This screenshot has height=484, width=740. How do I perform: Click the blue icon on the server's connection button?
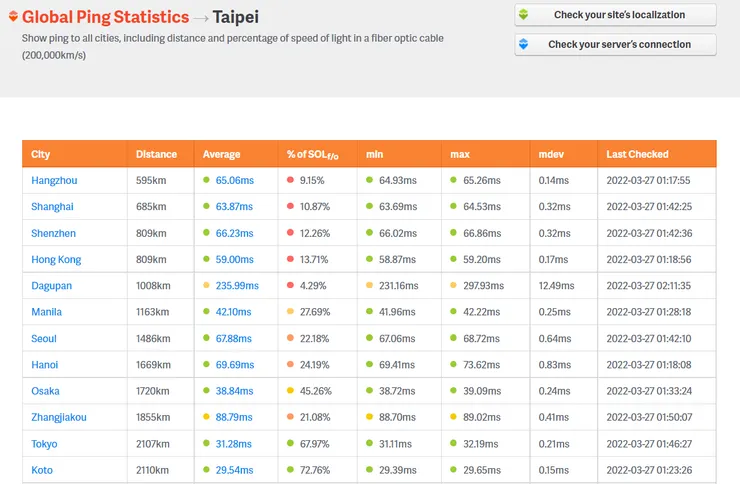pos(523,45)
